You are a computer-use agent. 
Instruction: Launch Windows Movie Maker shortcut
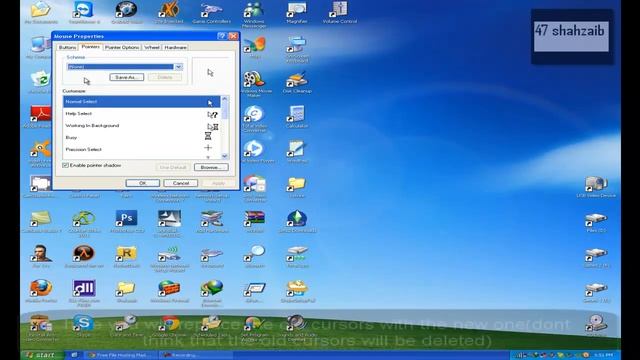[x=254, y=84]
